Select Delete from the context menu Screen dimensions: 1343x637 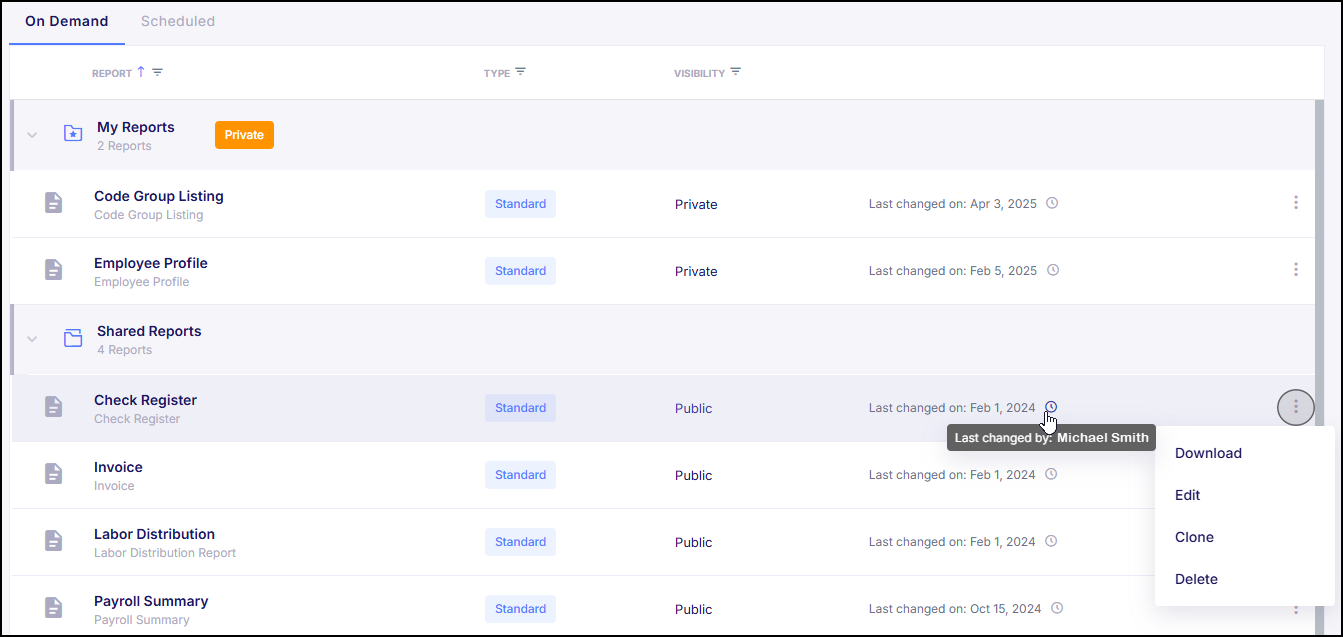[x=1196, y=579]
